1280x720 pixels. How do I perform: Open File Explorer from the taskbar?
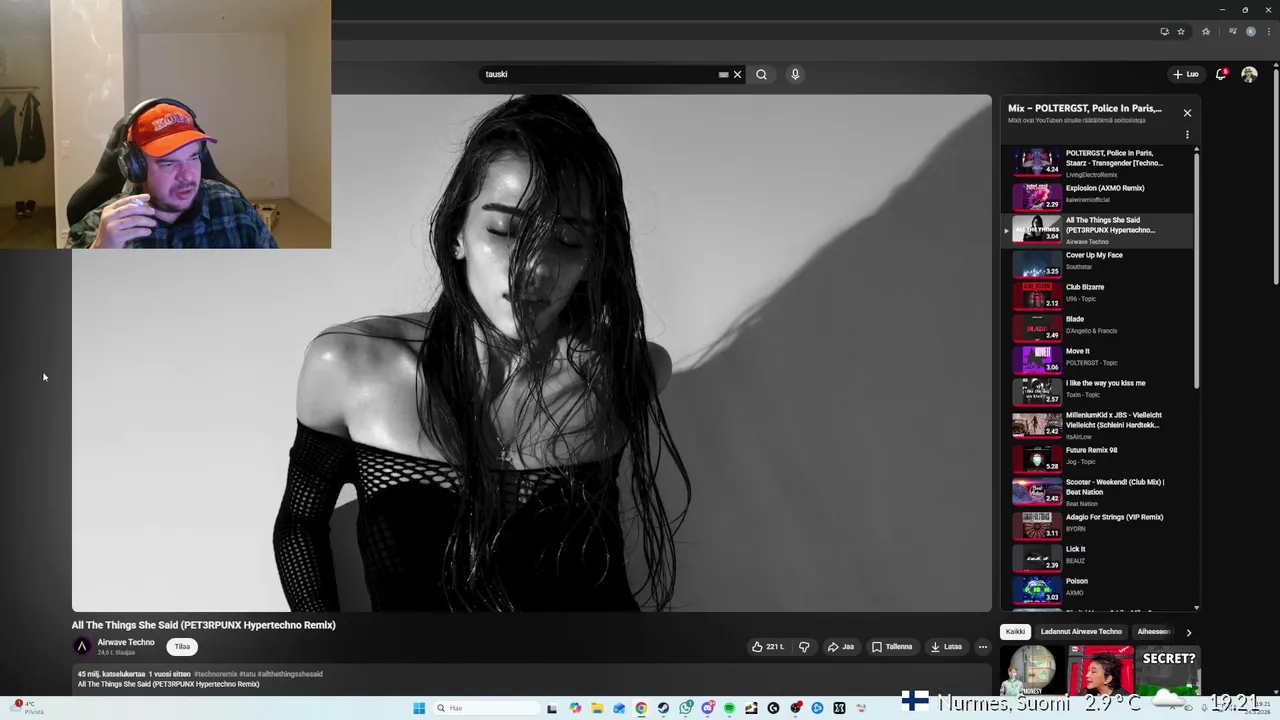coord(597,708)
